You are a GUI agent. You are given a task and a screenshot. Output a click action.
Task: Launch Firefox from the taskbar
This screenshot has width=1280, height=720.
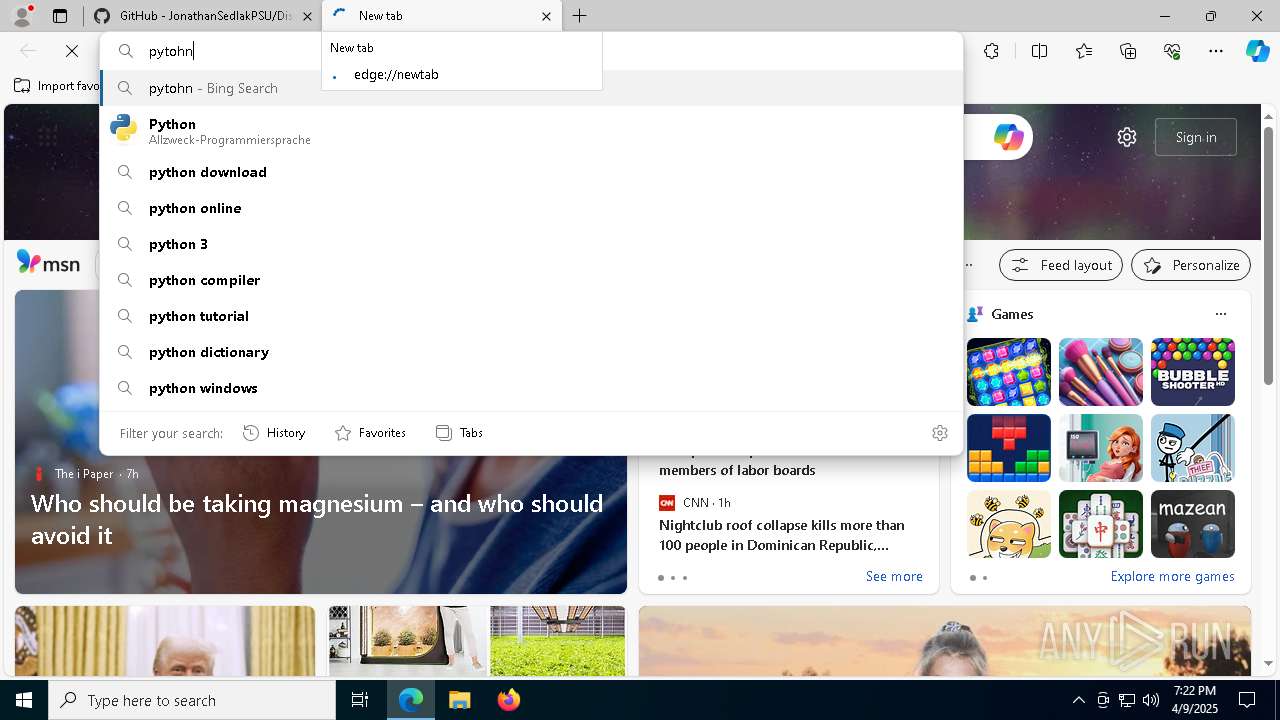tap(509, 700)
